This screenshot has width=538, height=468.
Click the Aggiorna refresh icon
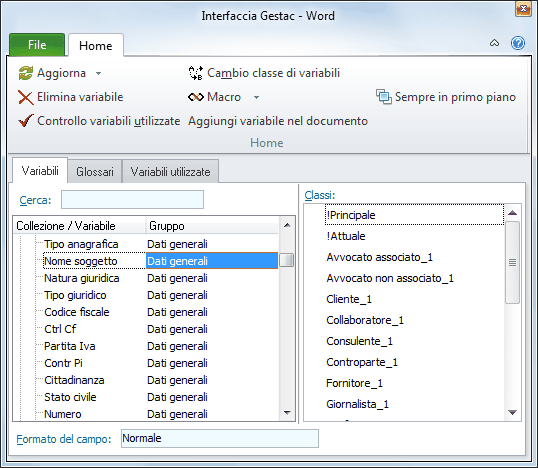26,73
